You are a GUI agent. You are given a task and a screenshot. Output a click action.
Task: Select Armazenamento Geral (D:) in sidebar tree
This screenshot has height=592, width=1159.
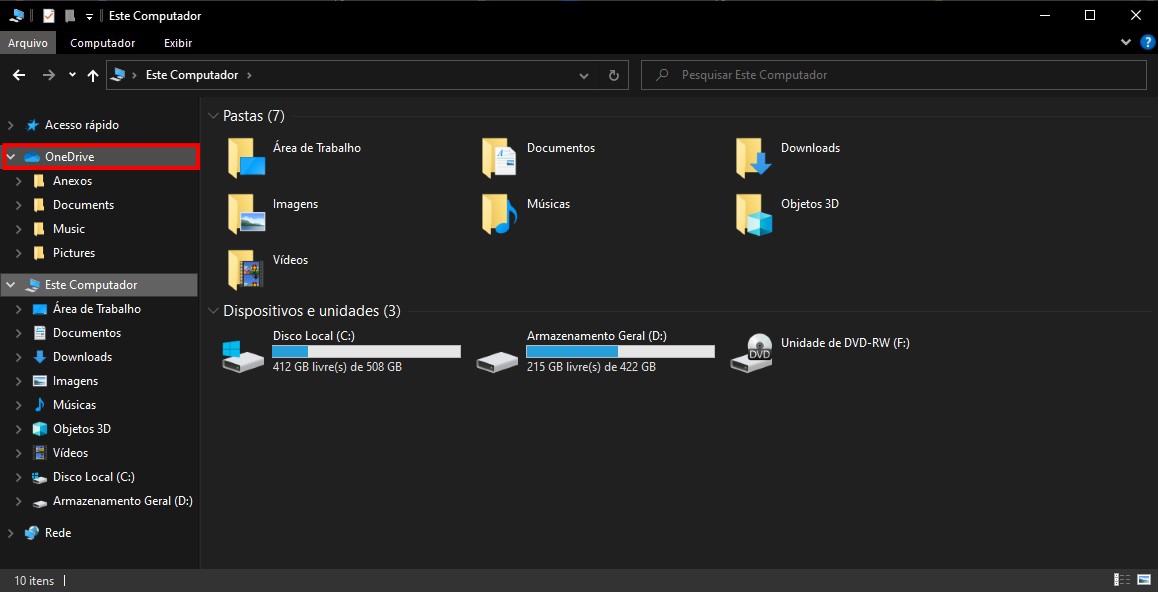pos(123,500)
